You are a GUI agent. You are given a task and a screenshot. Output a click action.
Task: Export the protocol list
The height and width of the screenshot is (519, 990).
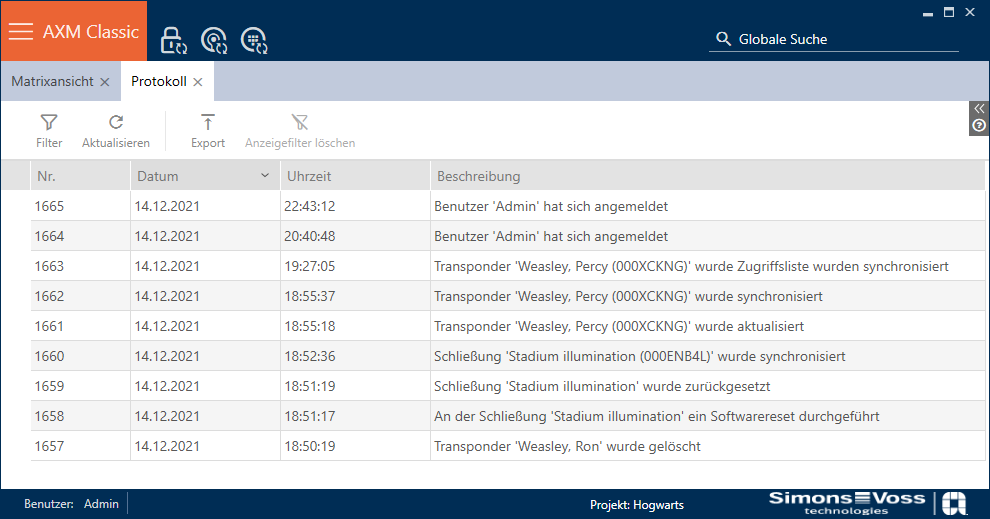(208, 131)
